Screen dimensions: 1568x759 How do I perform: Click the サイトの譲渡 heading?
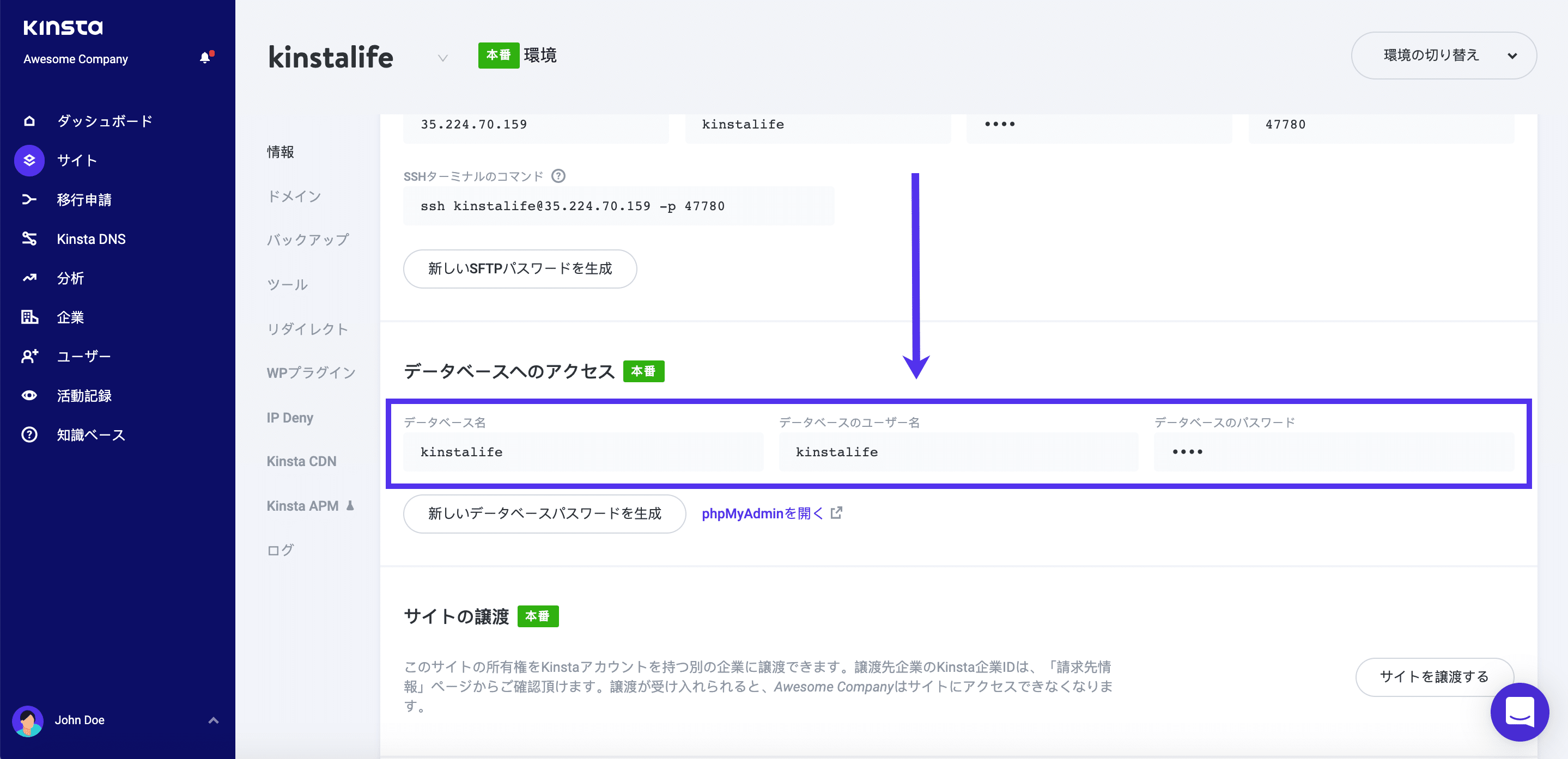(457, 616)
